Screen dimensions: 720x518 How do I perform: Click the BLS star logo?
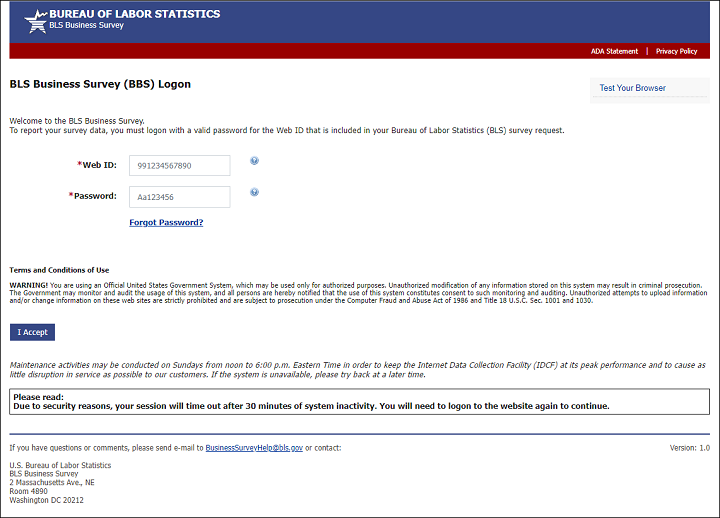pos(36,22)
